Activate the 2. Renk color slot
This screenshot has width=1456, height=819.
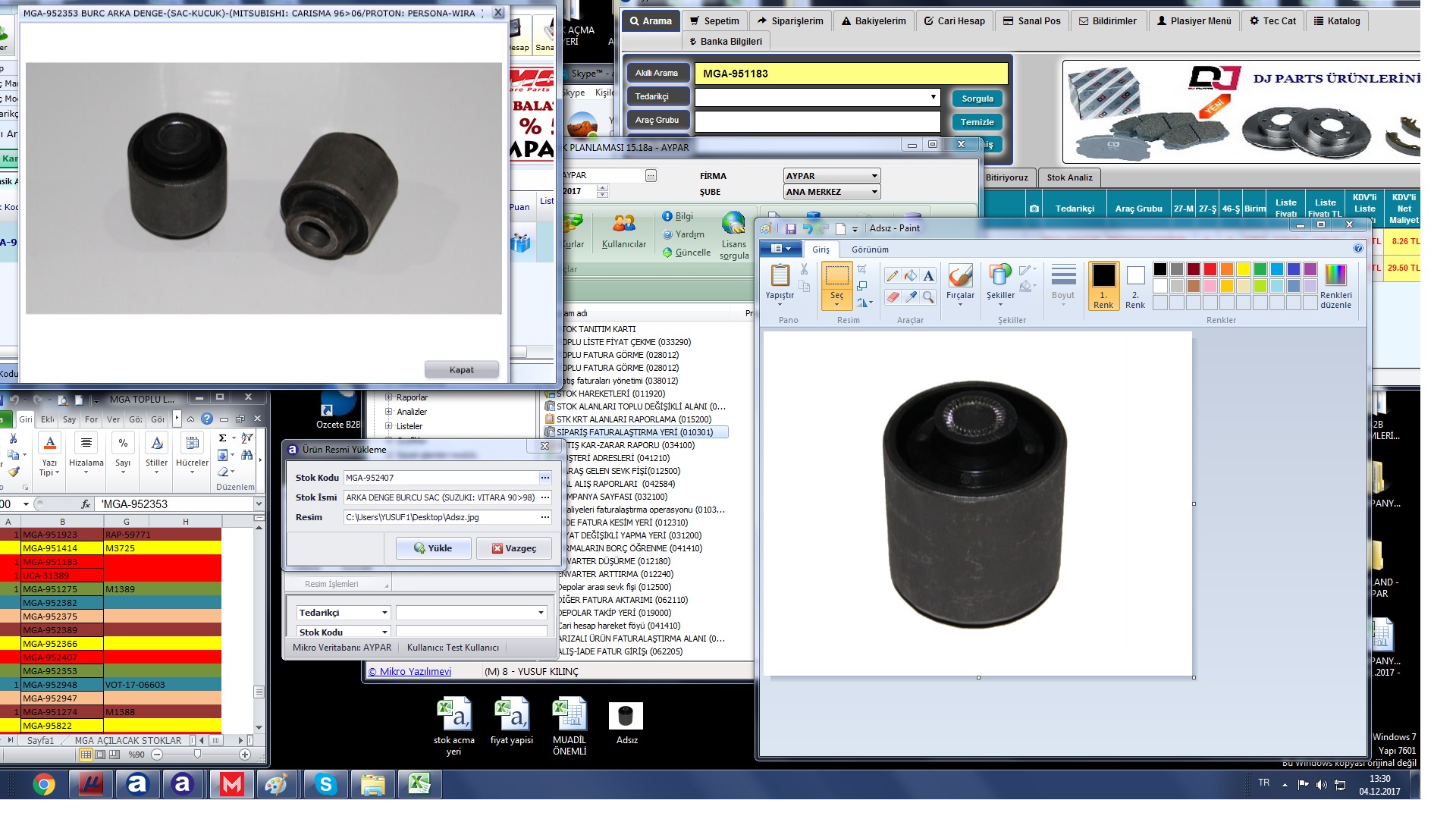click(1135, 286)
